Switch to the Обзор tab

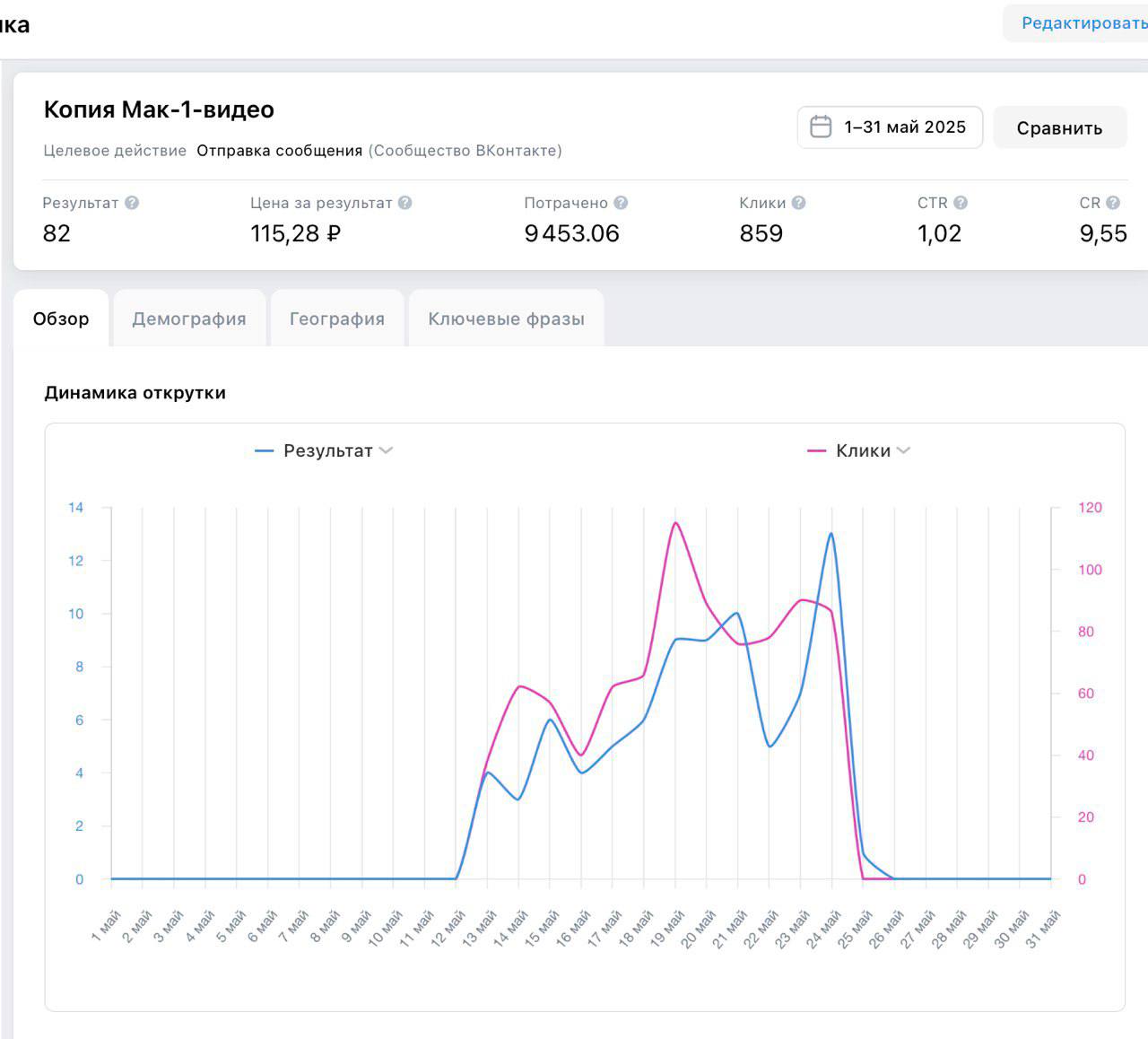[61, 319]
